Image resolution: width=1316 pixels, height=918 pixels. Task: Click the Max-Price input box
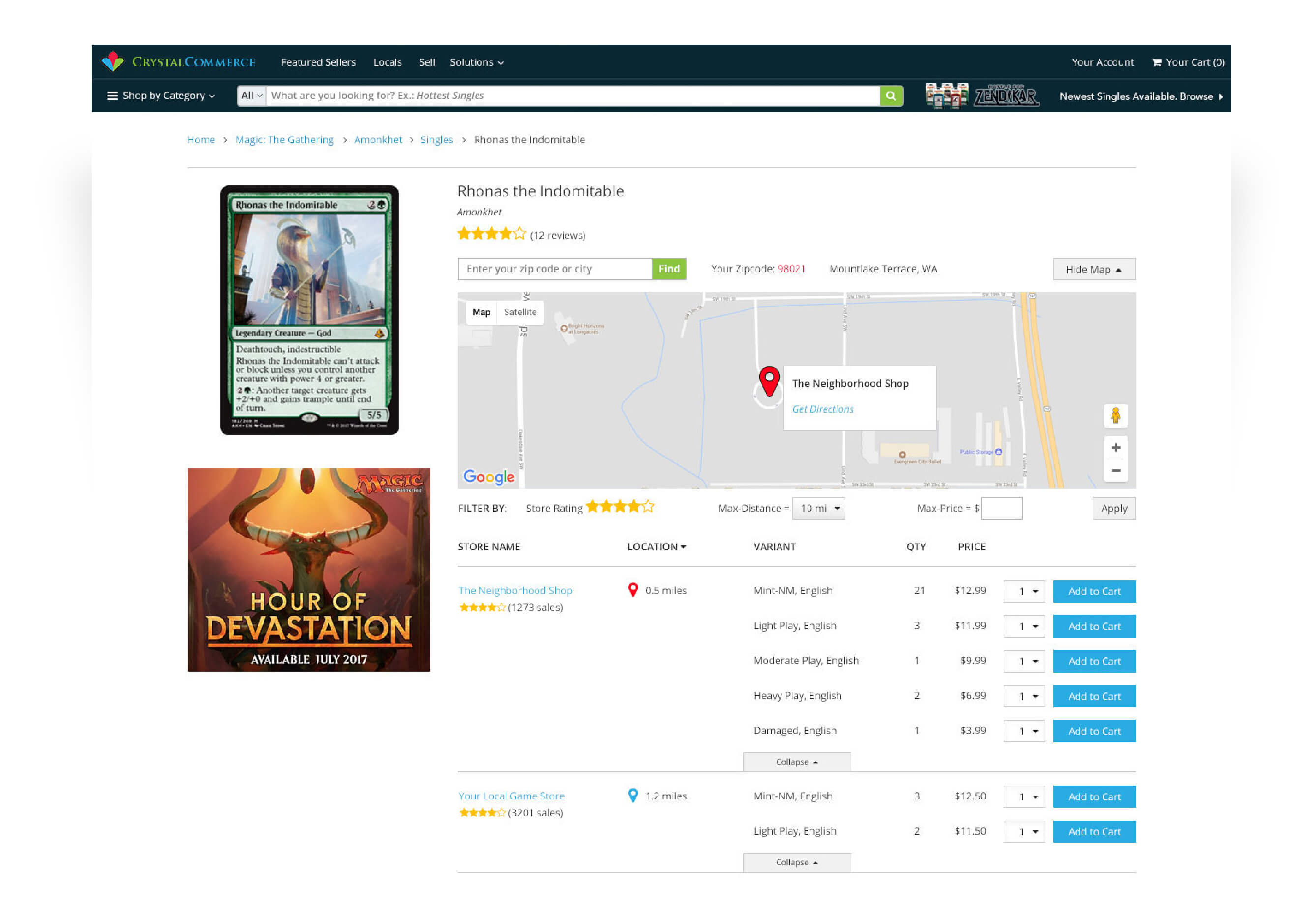1001,508
